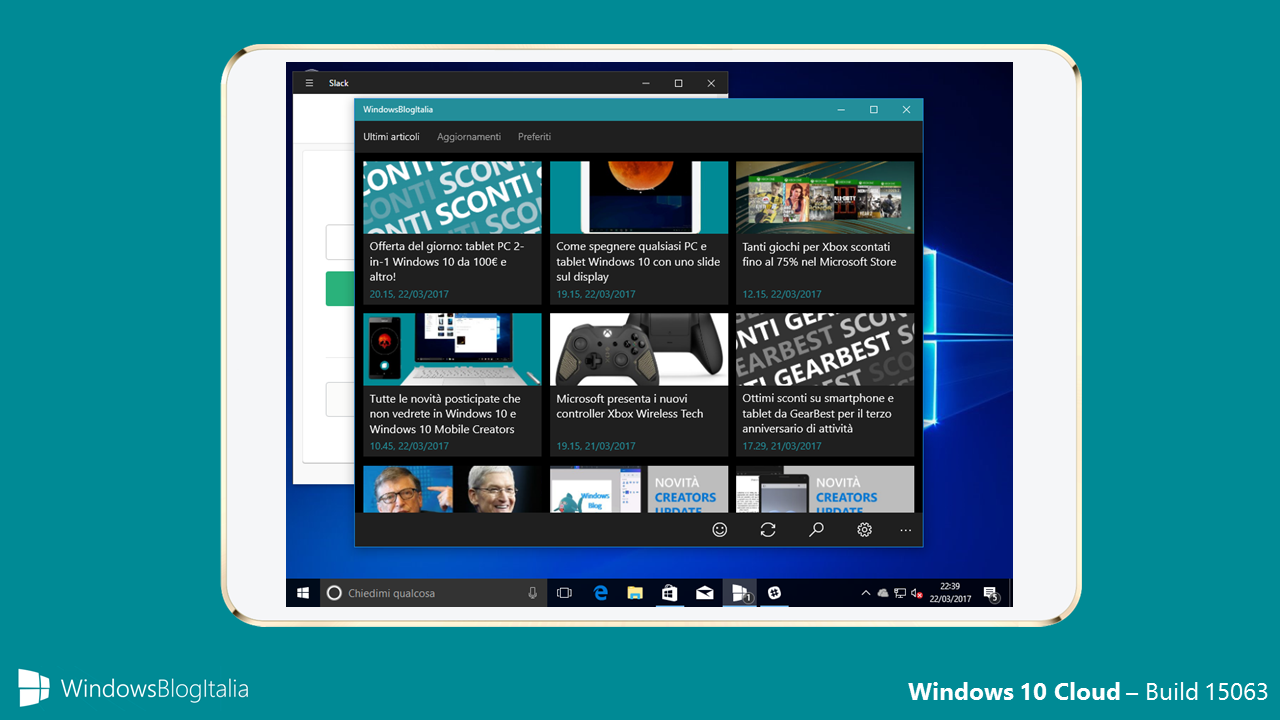The width and height of the screenshot is (1280, 720).
Task: Click the OneDrive cloud tray icon
Action: point(883,593)
